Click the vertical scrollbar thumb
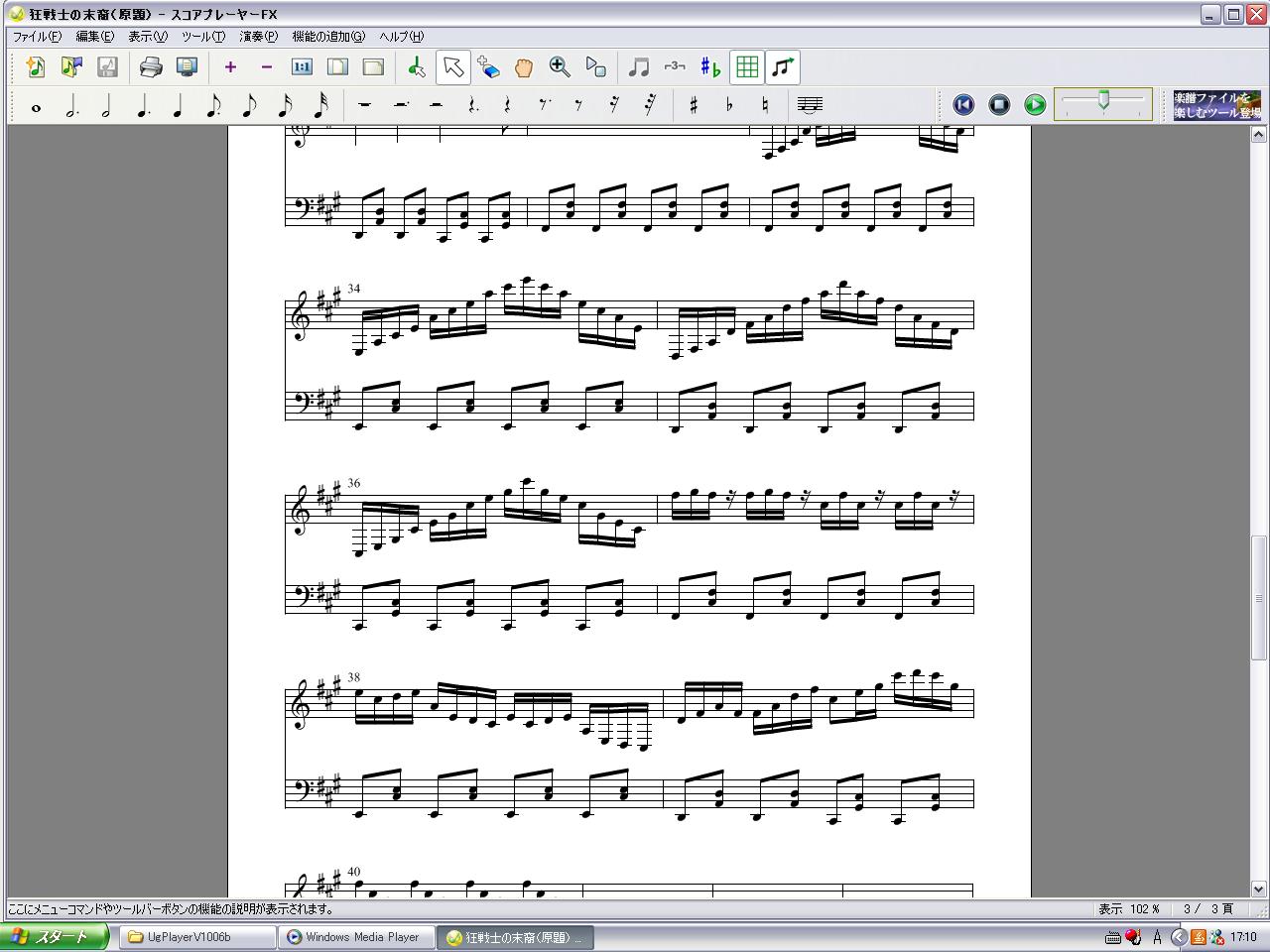Image resolution: width=1270 pixels, height=952 pixels. tap(1259, 597)
